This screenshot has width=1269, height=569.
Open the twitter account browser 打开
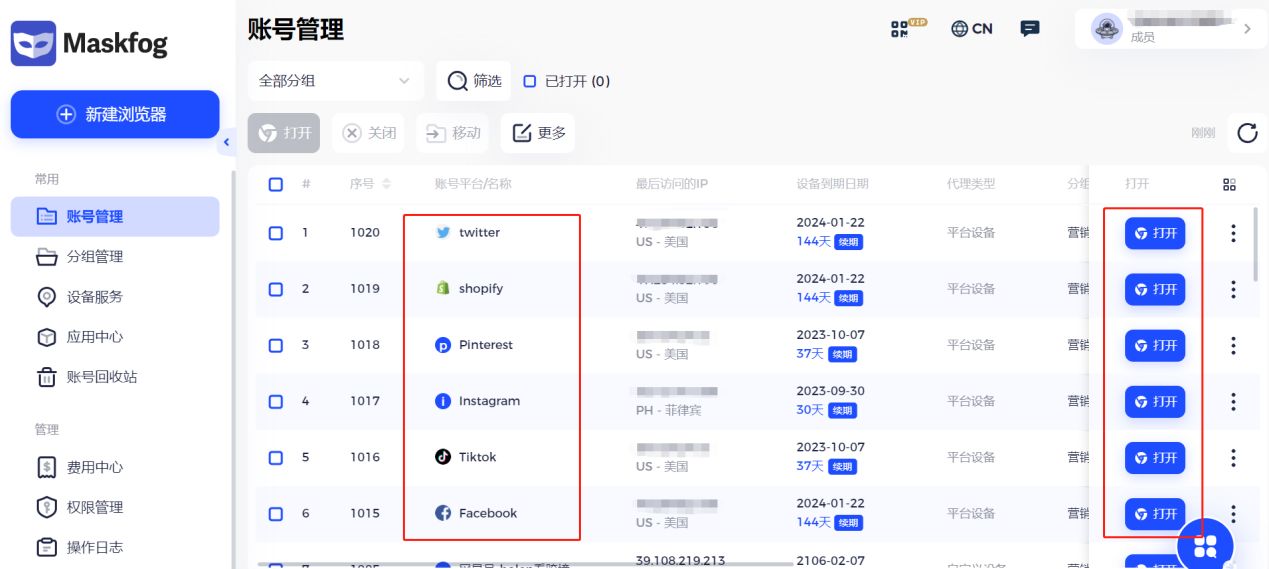(x=1155, y=233)
